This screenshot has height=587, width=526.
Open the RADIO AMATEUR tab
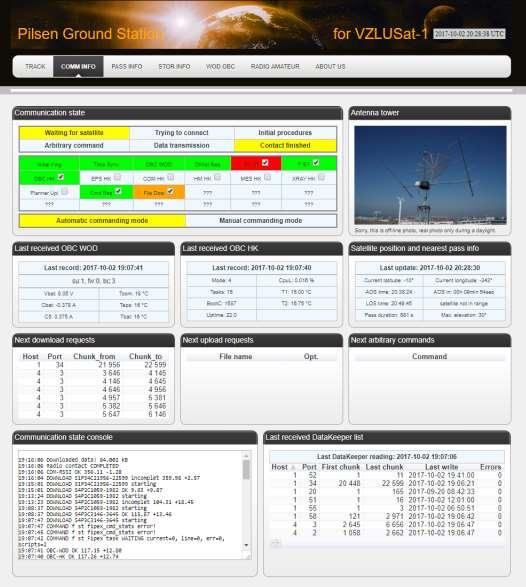click(275, 67)
